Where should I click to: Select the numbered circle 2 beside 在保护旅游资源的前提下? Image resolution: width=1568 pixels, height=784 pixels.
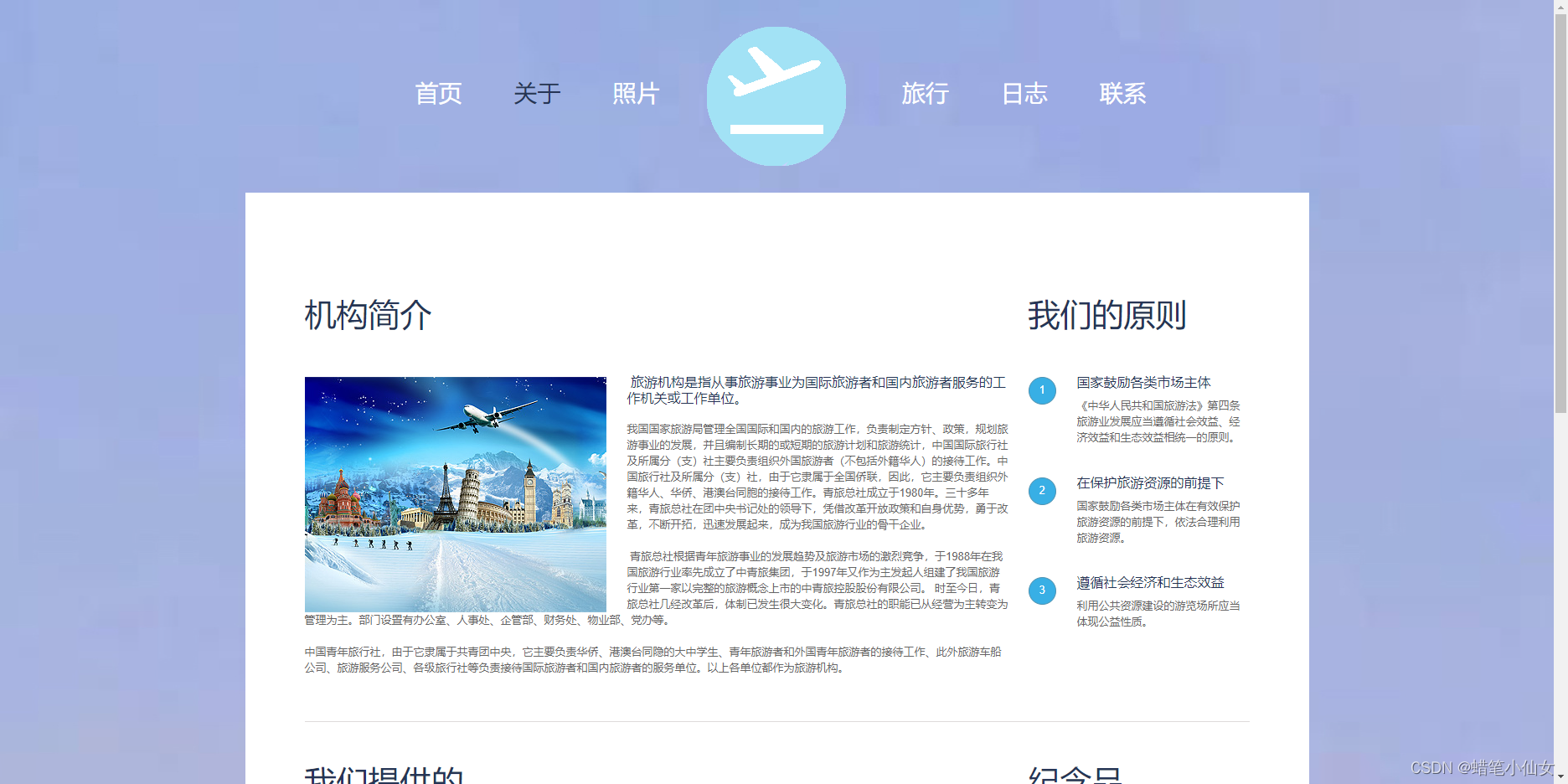(x=1041, y=491)
